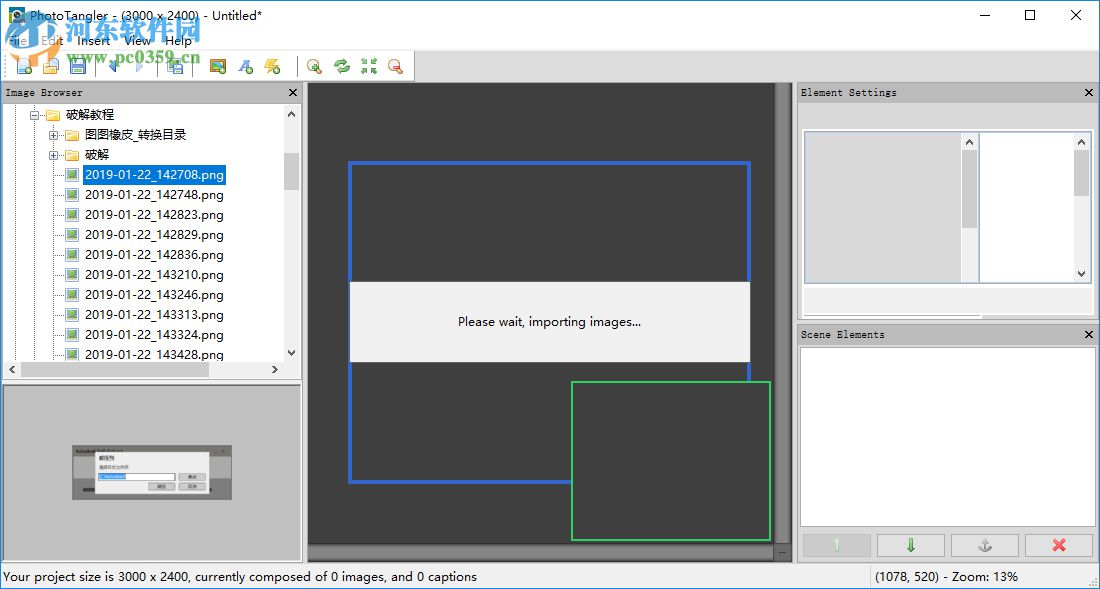1100x589 pixels.
Task: Select file 2019-01-22_142823.png in tree
Action: pyautogui.click(x=154, y=215)
